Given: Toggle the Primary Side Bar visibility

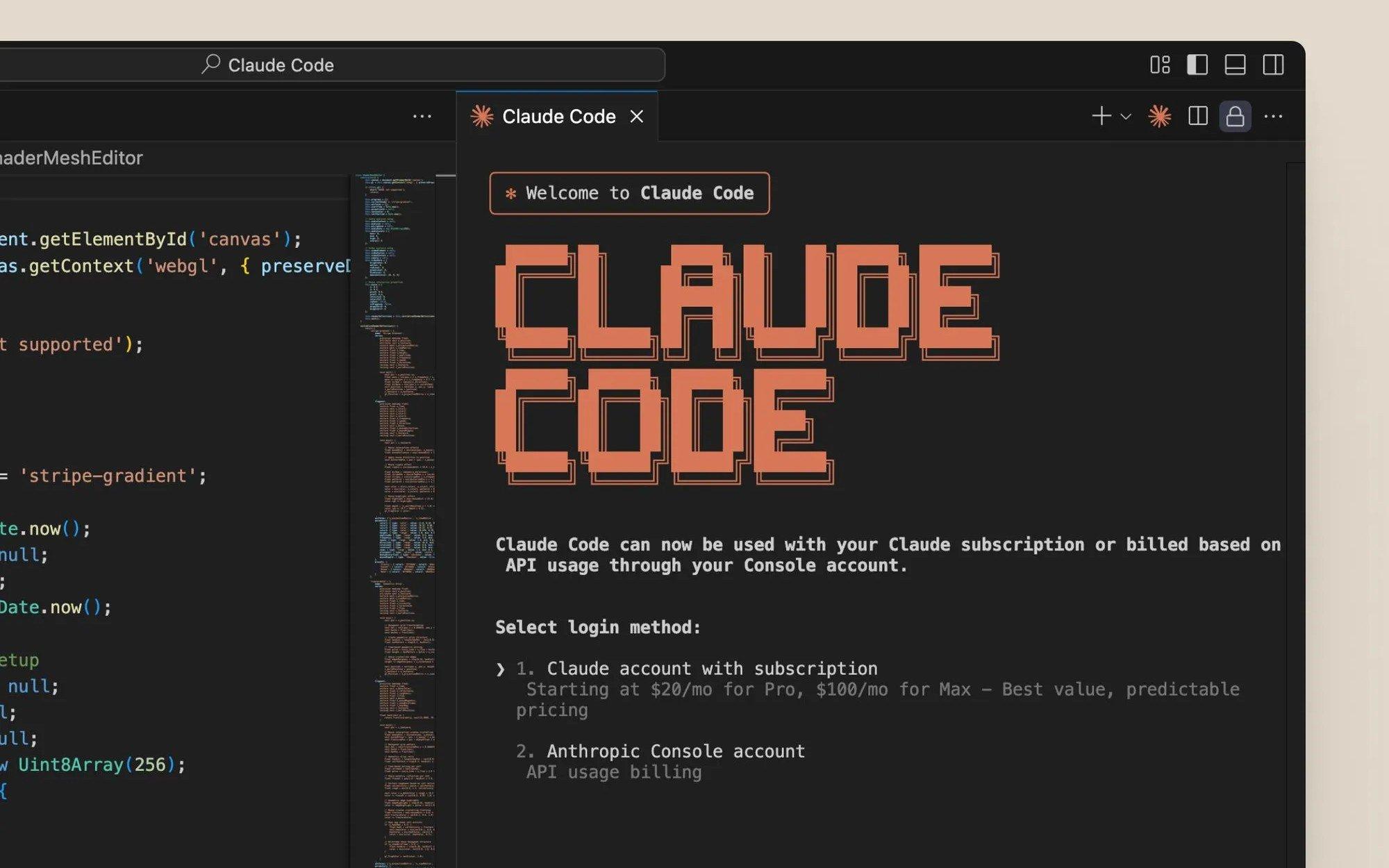Looking at the screenshot, I should (x=1197, y=65).
